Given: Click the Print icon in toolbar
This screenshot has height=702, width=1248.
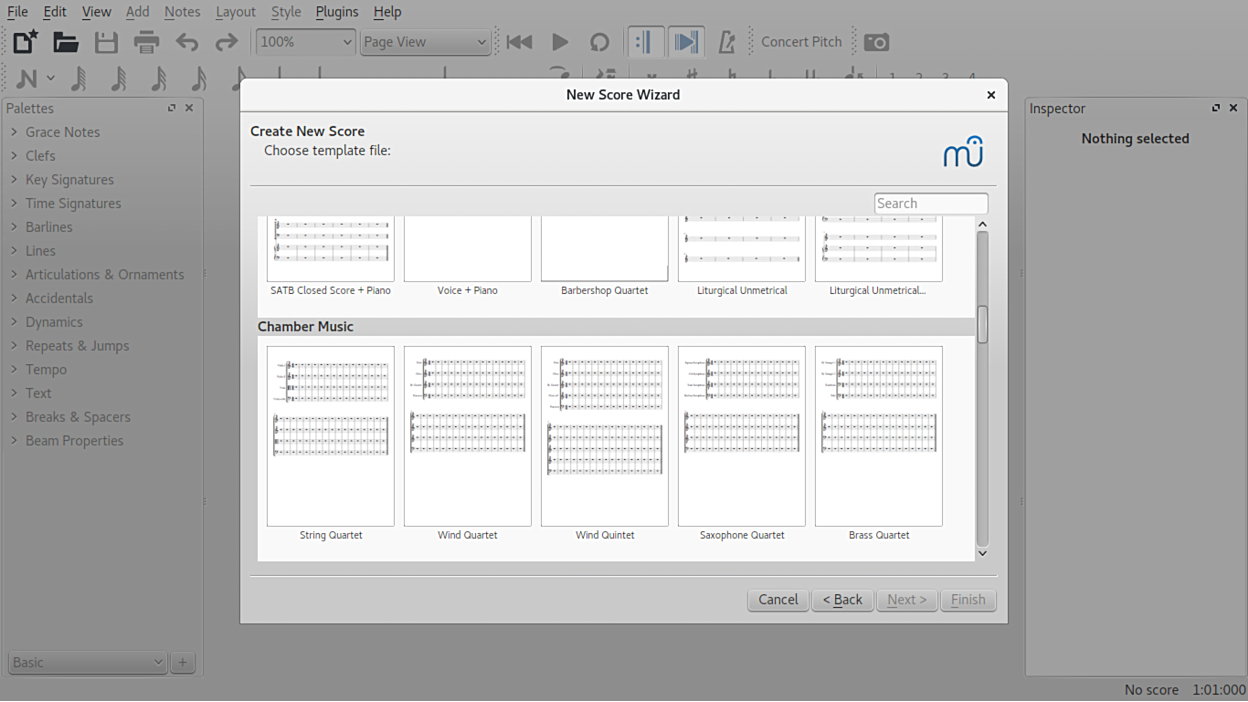Looking at the screenshot, I should [147, 42].
